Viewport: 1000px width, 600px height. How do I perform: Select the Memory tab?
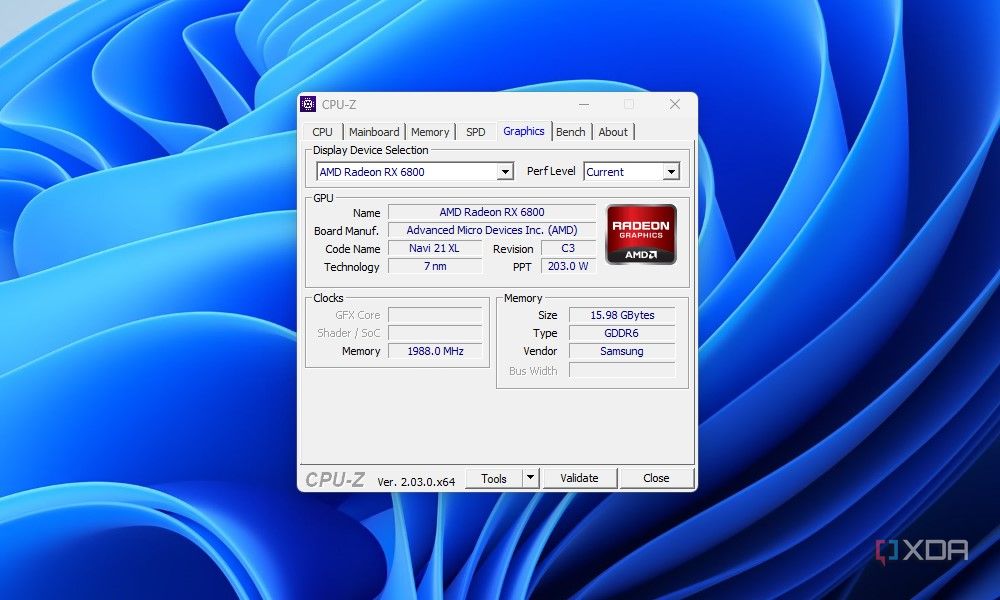coord(430,132)
